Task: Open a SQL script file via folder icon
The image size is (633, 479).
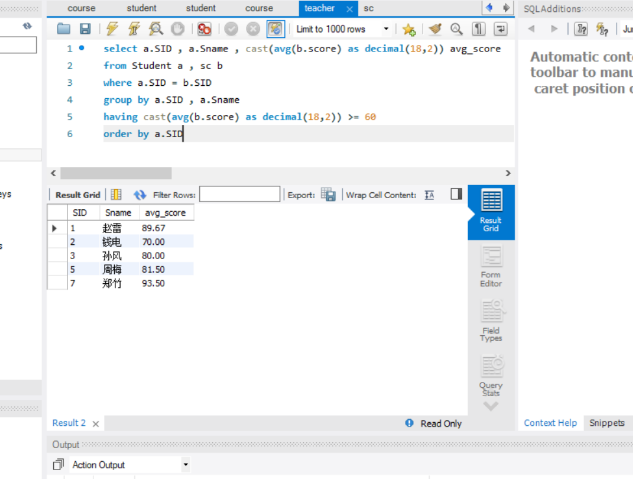Action: coord(63,29)
